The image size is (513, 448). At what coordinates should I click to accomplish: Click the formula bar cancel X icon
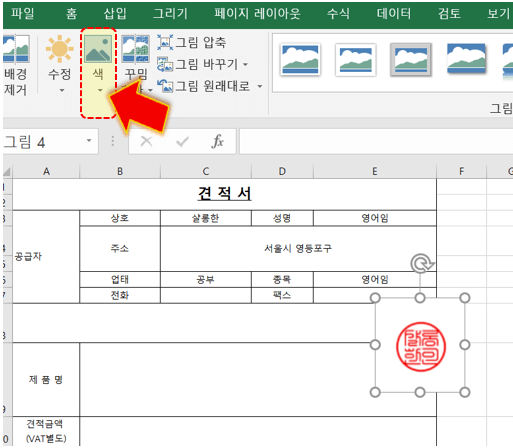pyautogui.click(x=146, y=142)
